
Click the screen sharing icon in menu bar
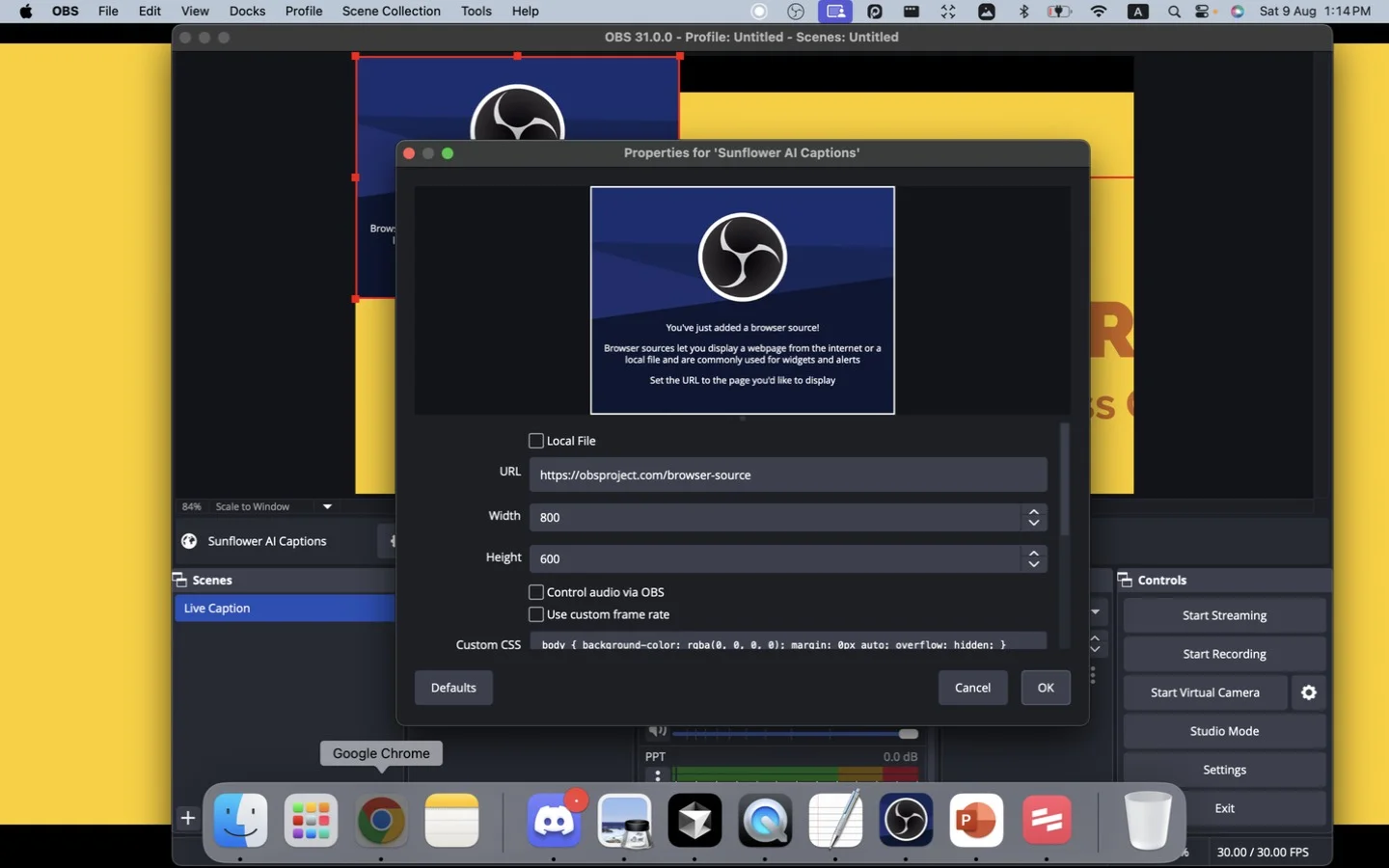pos(835,12)
